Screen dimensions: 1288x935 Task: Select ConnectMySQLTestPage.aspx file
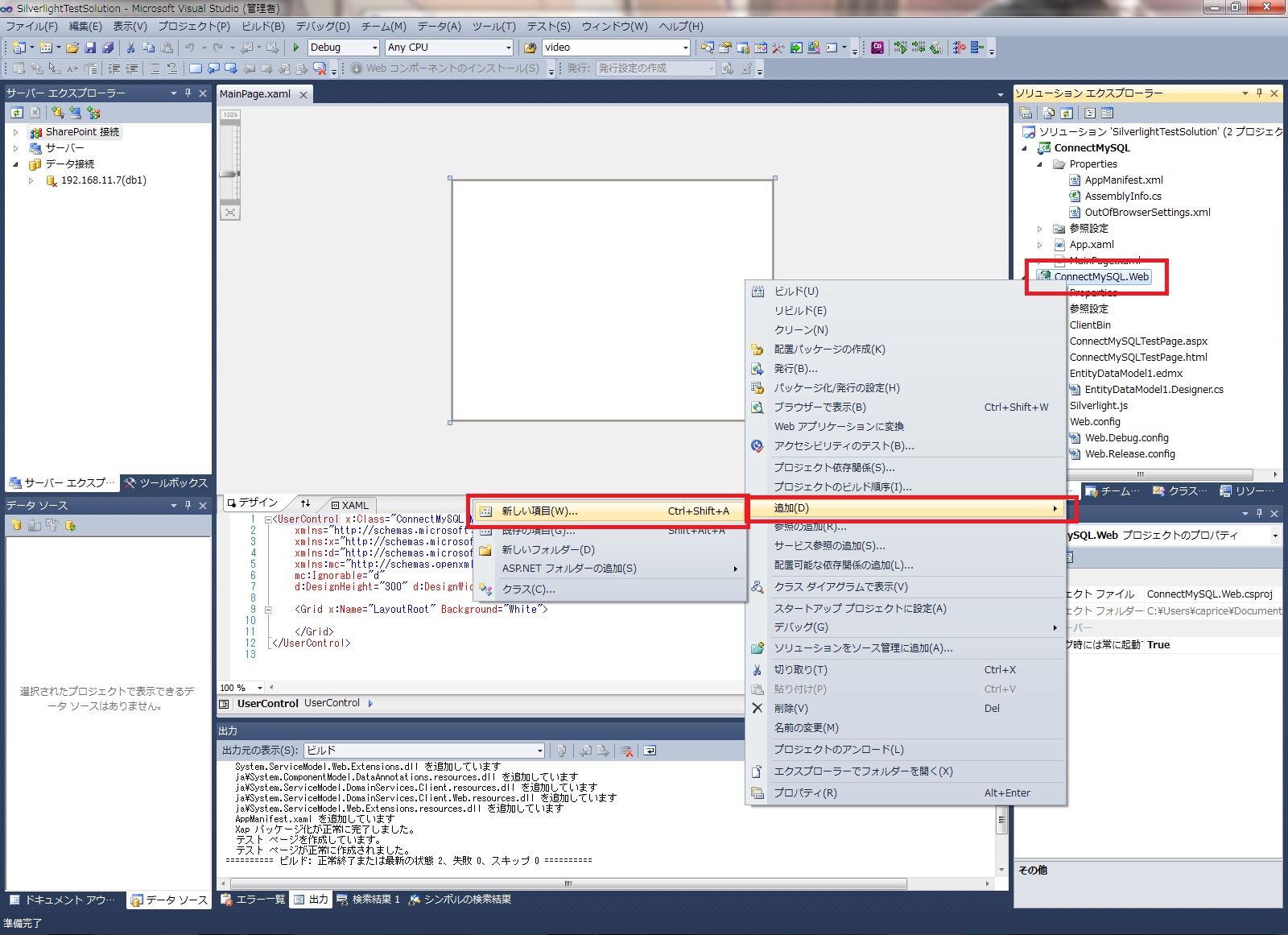(1138, 341)
